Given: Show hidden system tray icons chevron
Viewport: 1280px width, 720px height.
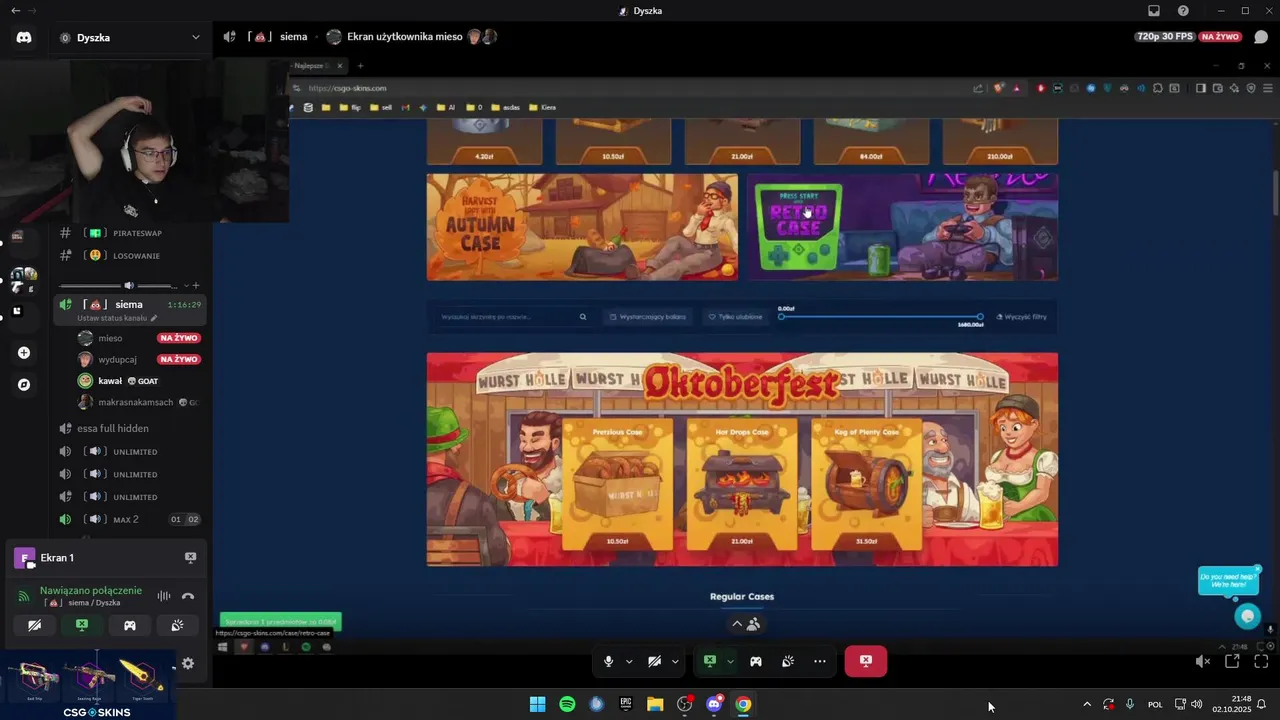Looking at the screenshot, I should [x=1087, y=704].
